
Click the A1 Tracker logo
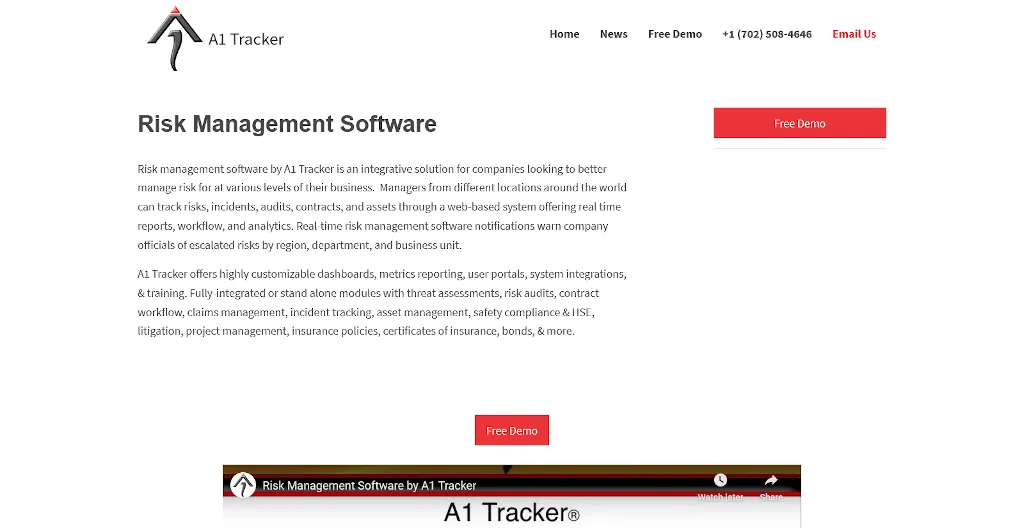tap(216, 38)
